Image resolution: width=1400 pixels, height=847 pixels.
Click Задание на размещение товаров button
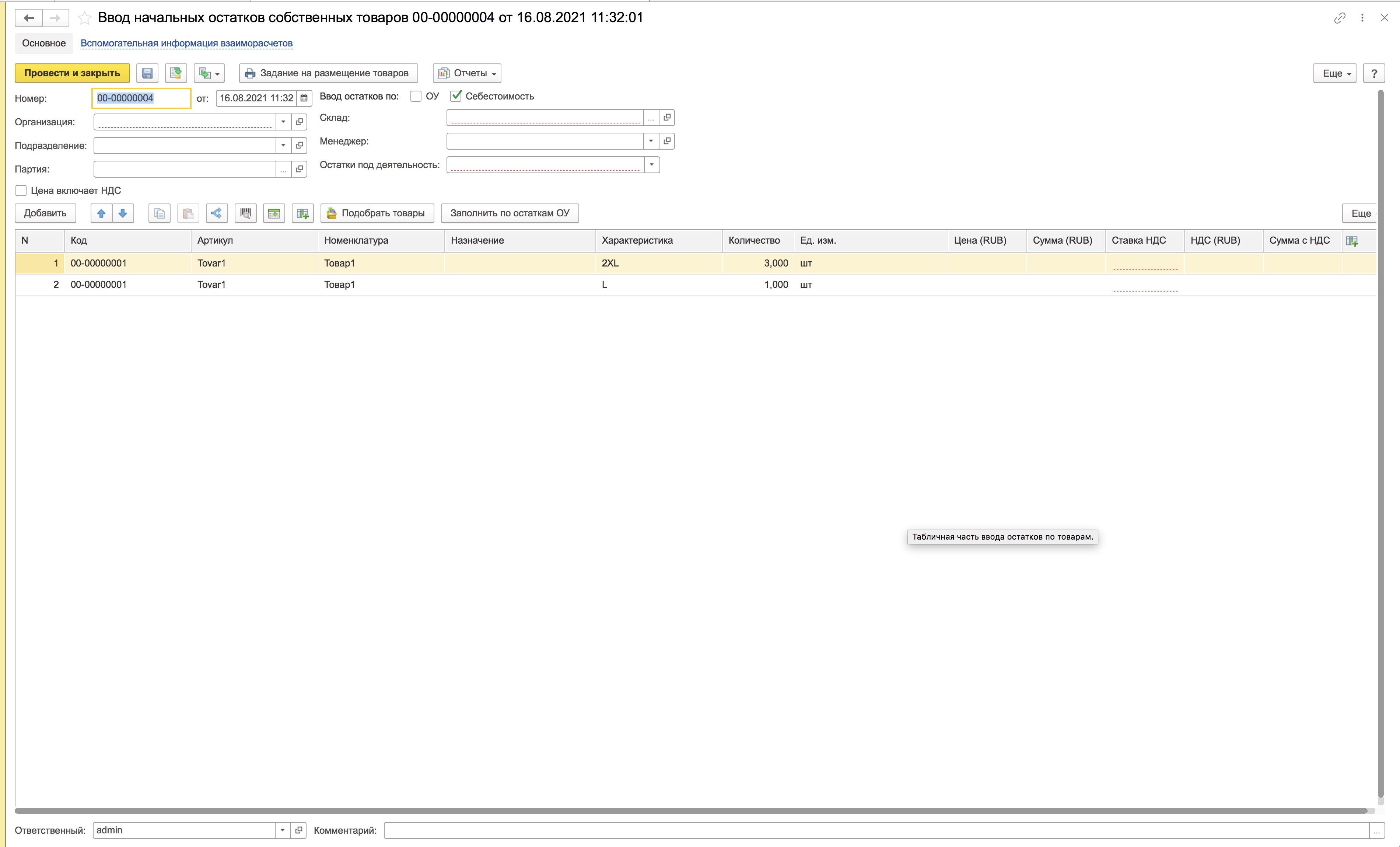tap(328, 73)
